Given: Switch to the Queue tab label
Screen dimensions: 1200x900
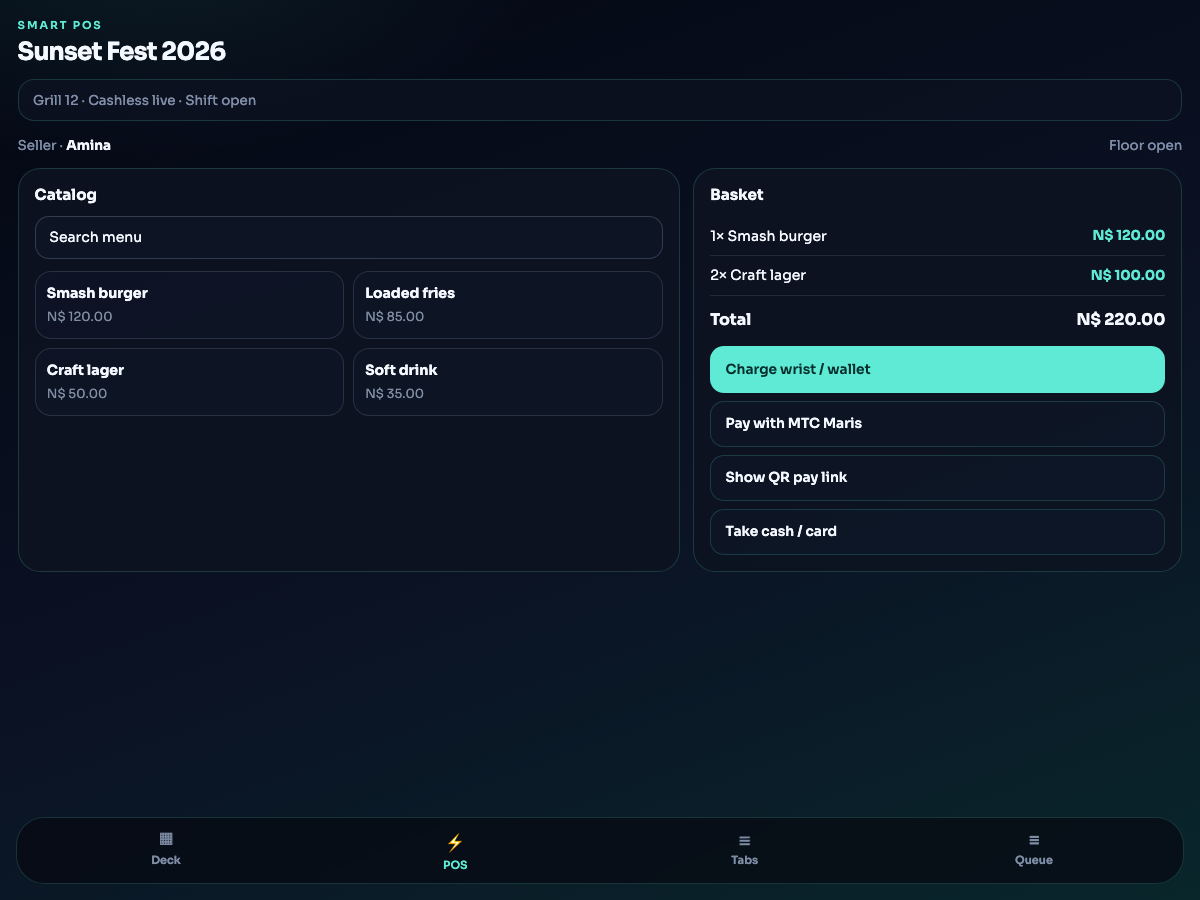Looking at the screenshot, I should click(x=1034, y=860).
